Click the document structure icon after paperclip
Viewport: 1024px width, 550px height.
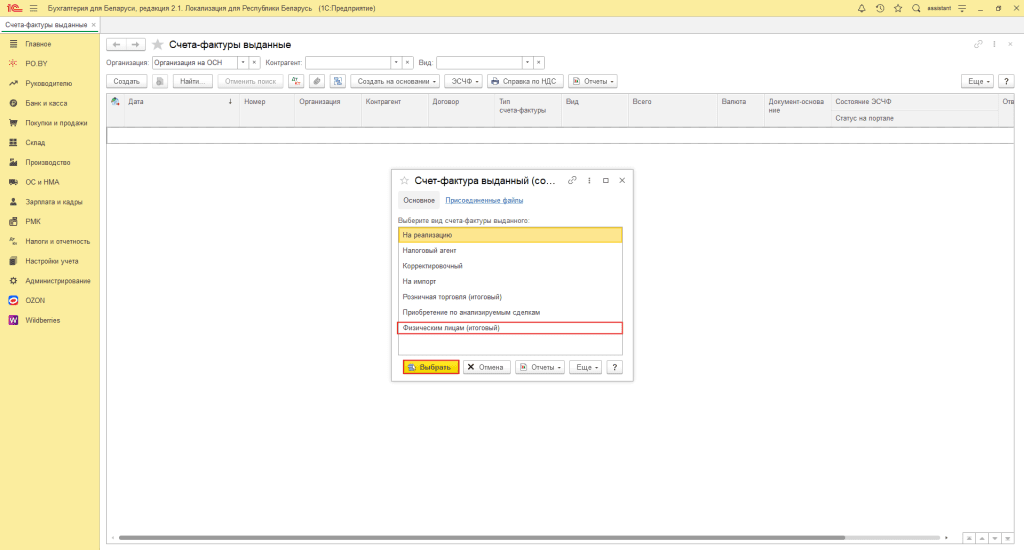338,82
